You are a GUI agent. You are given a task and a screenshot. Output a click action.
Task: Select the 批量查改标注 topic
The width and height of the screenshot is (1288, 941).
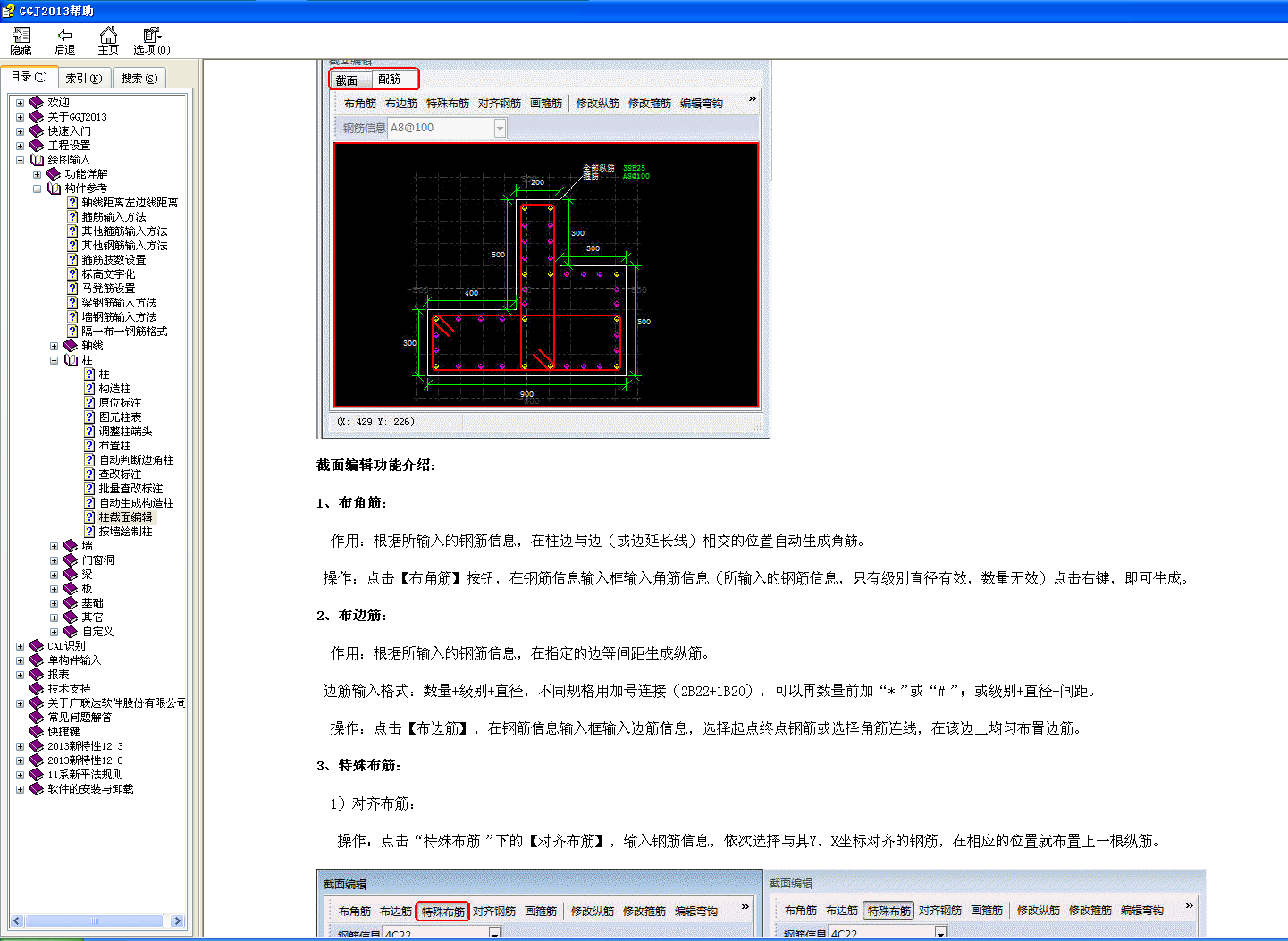tap(130, 489)
